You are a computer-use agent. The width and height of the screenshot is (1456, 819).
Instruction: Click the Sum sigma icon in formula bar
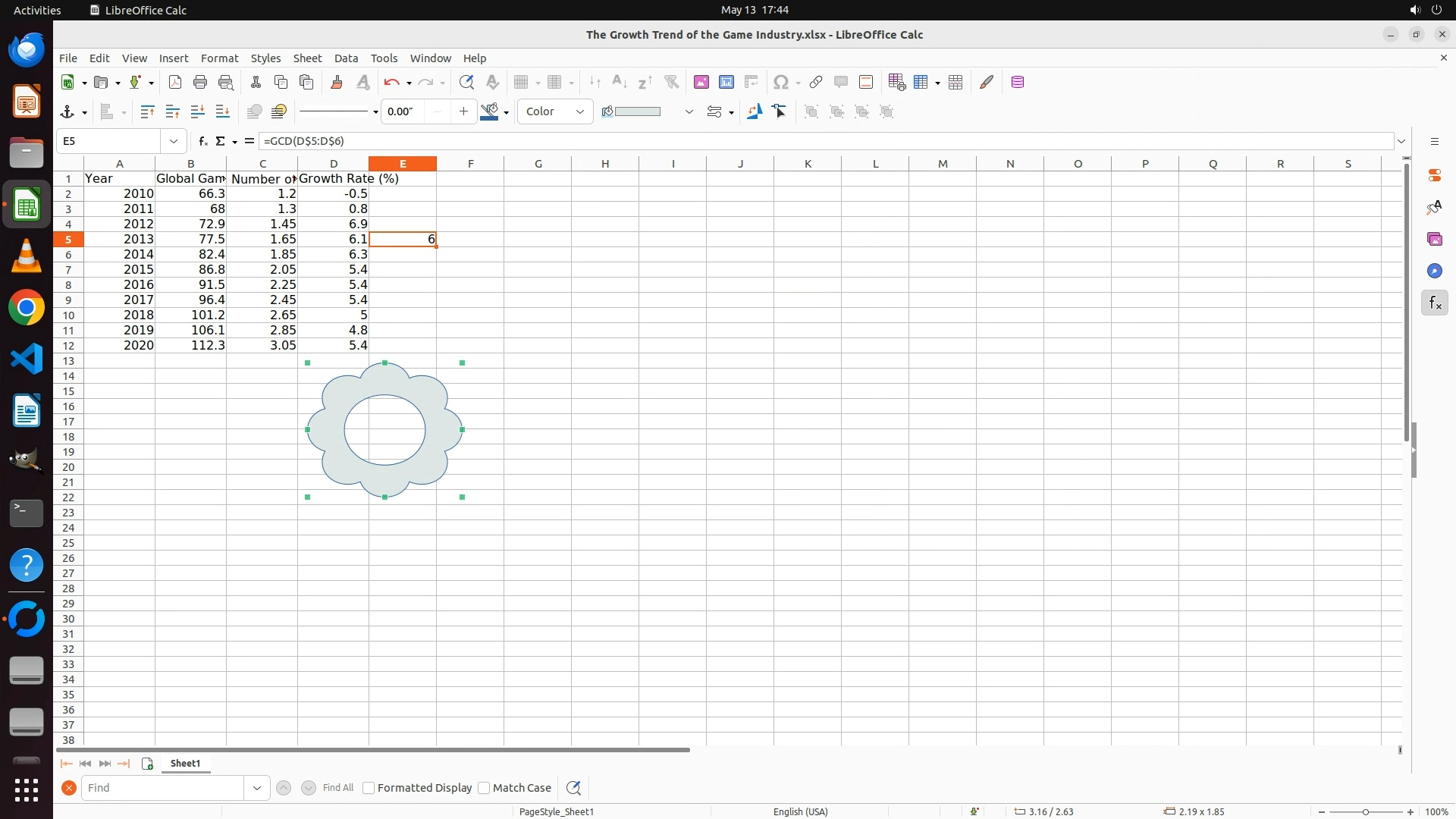coord(221,141)
